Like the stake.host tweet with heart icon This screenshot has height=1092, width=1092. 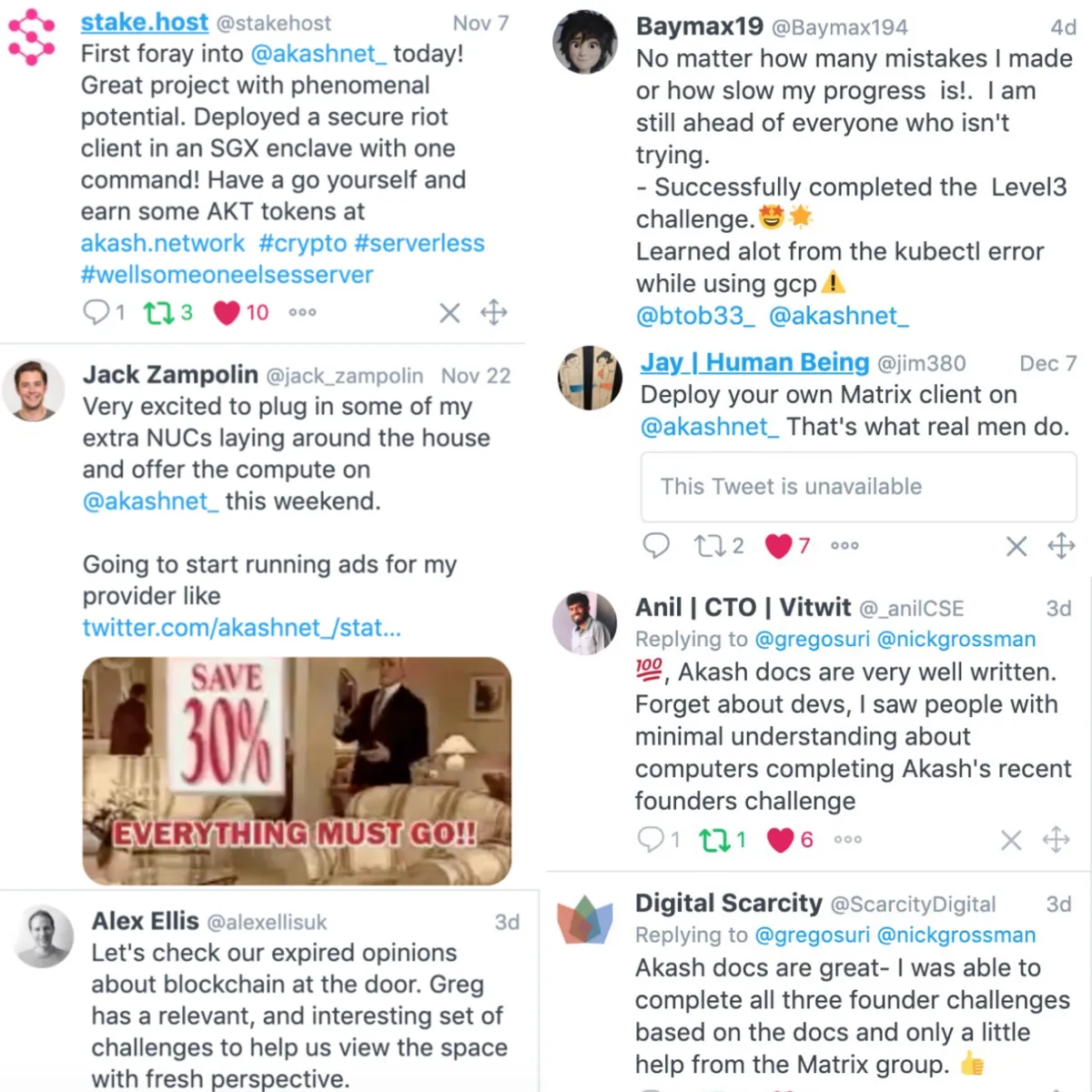(227, 313)
